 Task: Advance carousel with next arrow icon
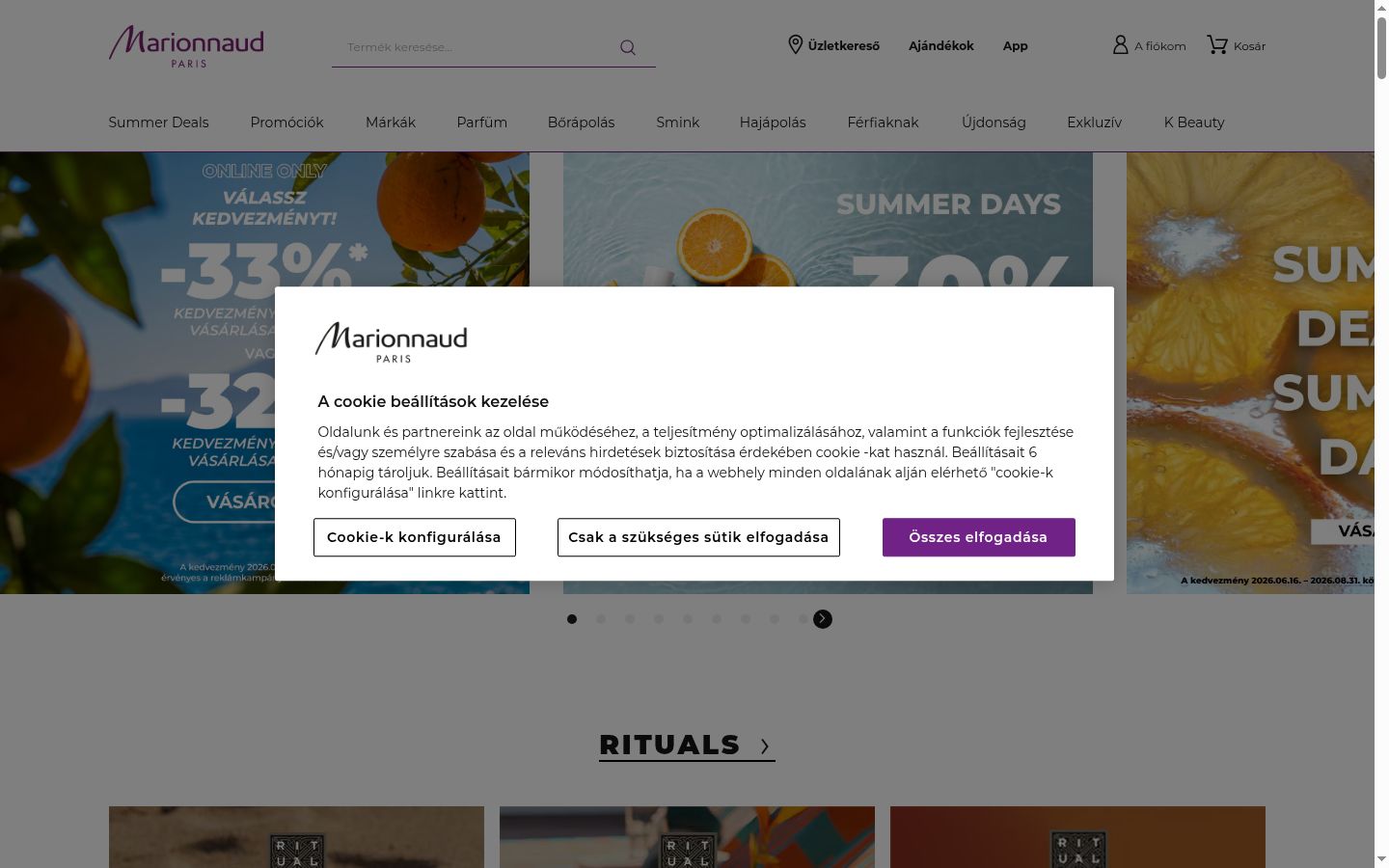pyautogui.click(x=823, y=619)
